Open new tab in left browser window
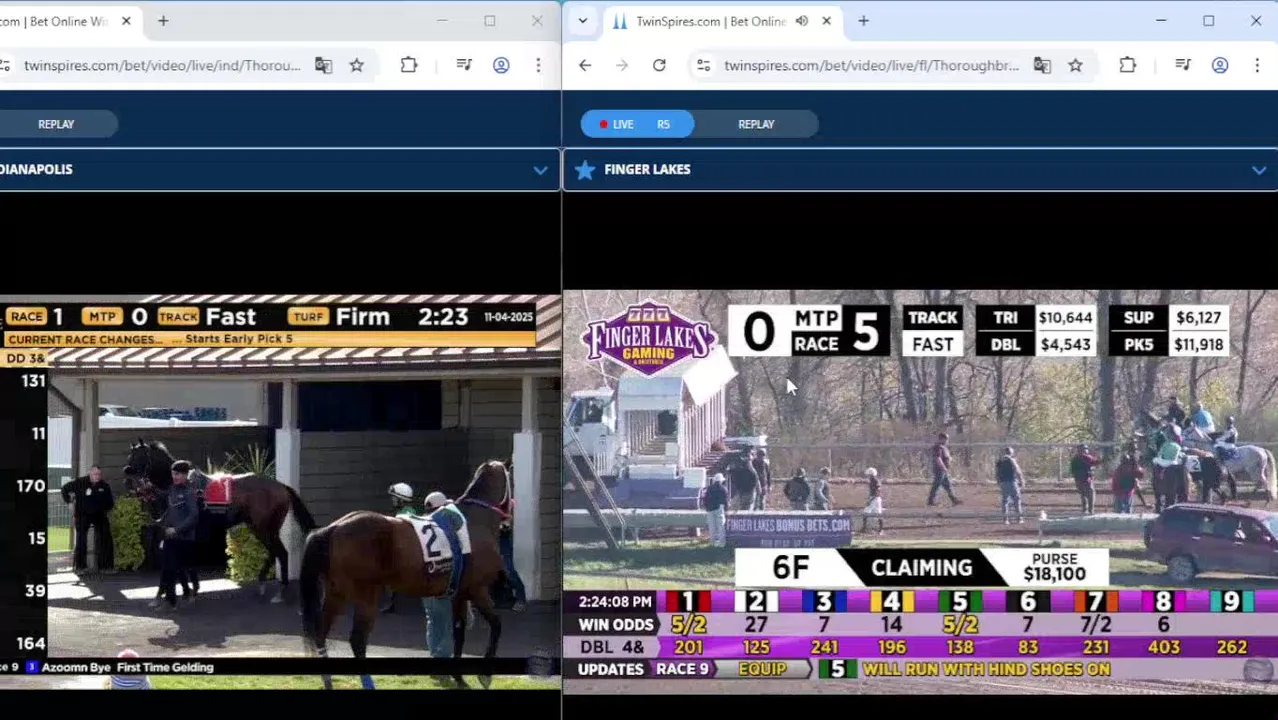This screenshot has width=1278, height=720. (x=163, y=21)
